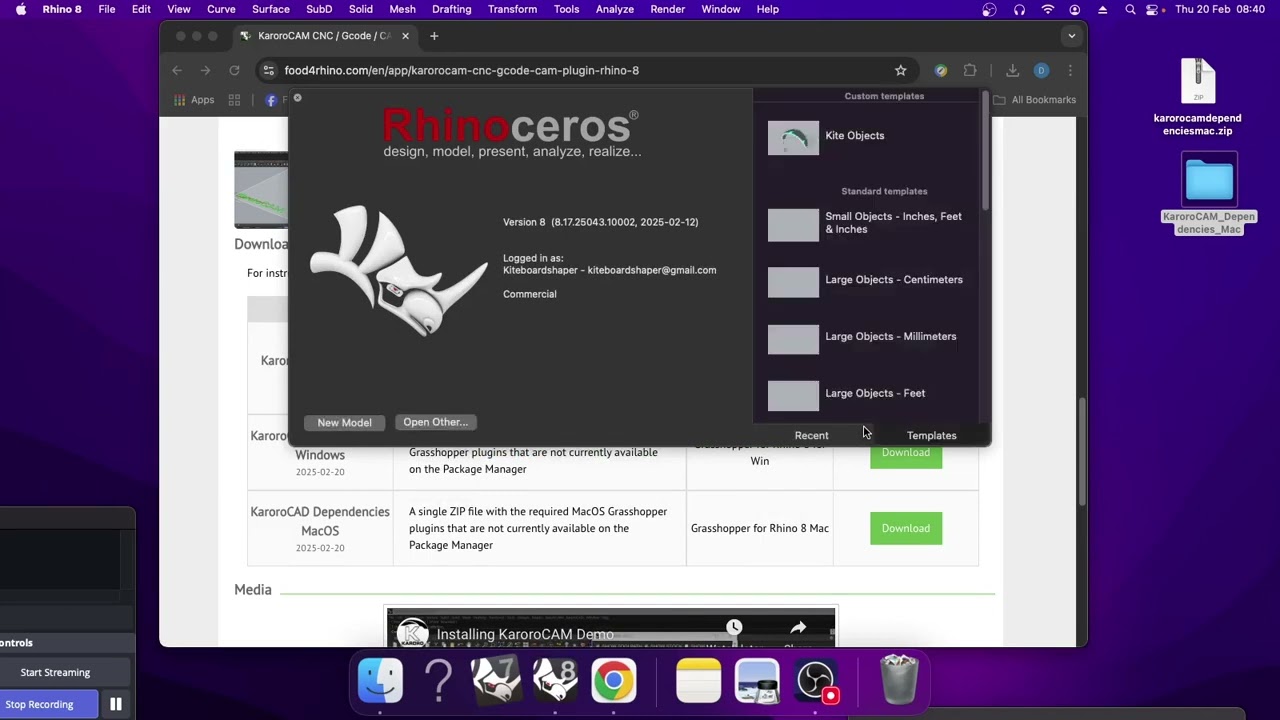Bookmark page with Chrome star icon

pyautogui.click(x=900, y=70)
